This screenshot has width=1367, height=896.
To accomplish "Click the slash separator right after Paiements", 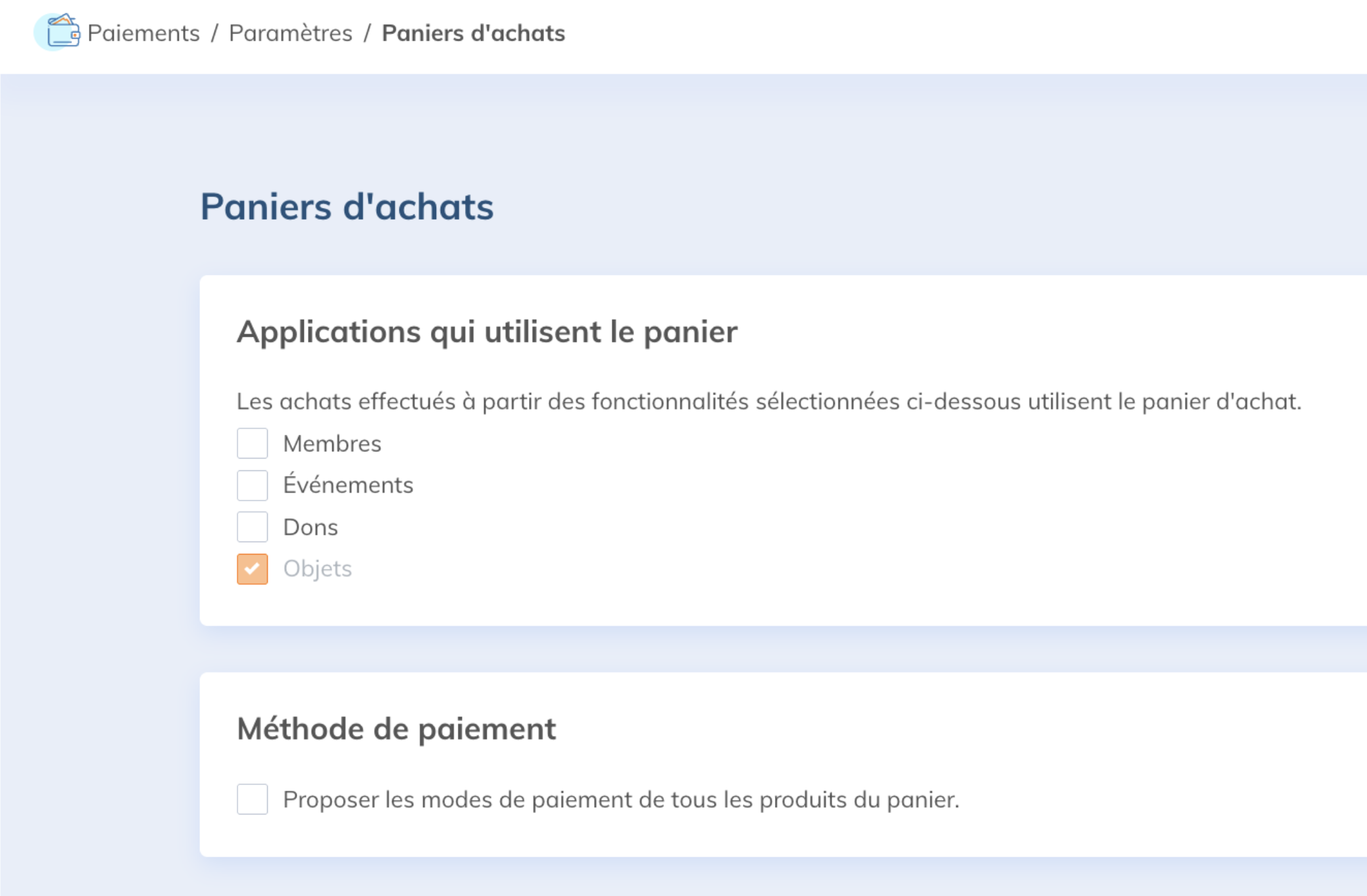I will coord(214,33).
